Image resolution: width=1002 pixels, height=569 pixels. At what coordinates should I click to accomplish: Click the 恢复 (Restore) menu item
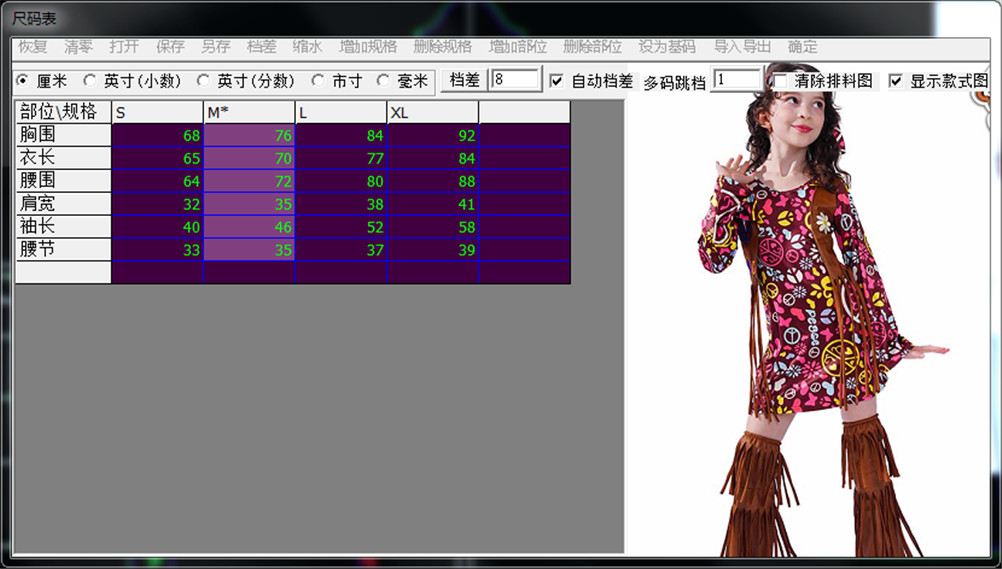(x=33, y=47)
